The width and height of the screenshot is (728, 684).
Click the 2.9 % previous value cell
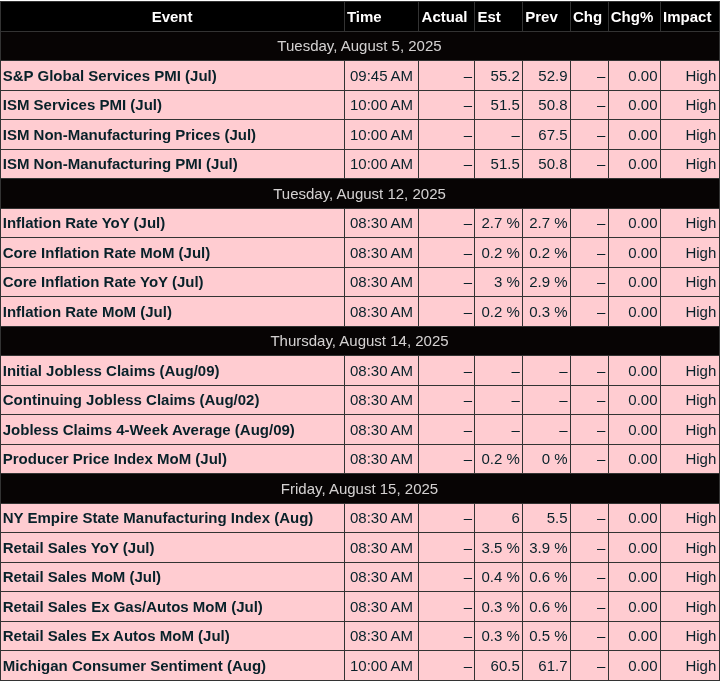[x=546, y=282]
